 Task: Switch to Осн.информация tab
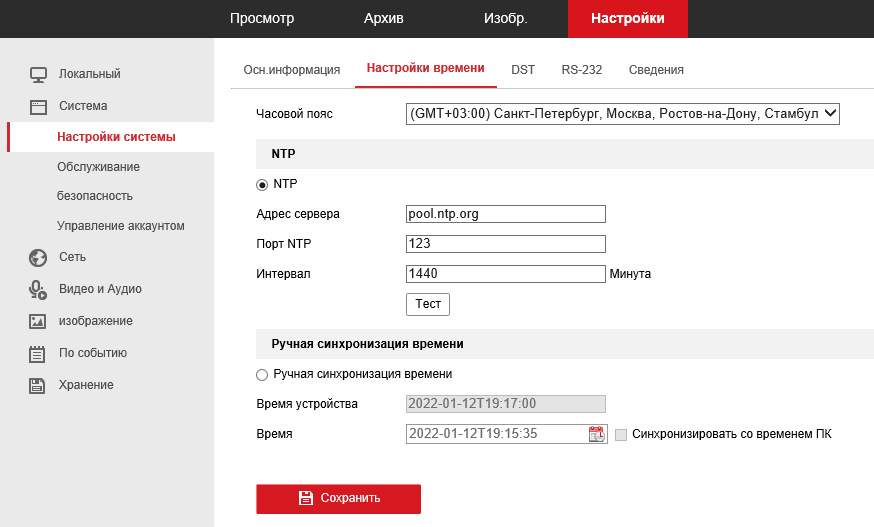pyautogui.click(x=292, y=70)
